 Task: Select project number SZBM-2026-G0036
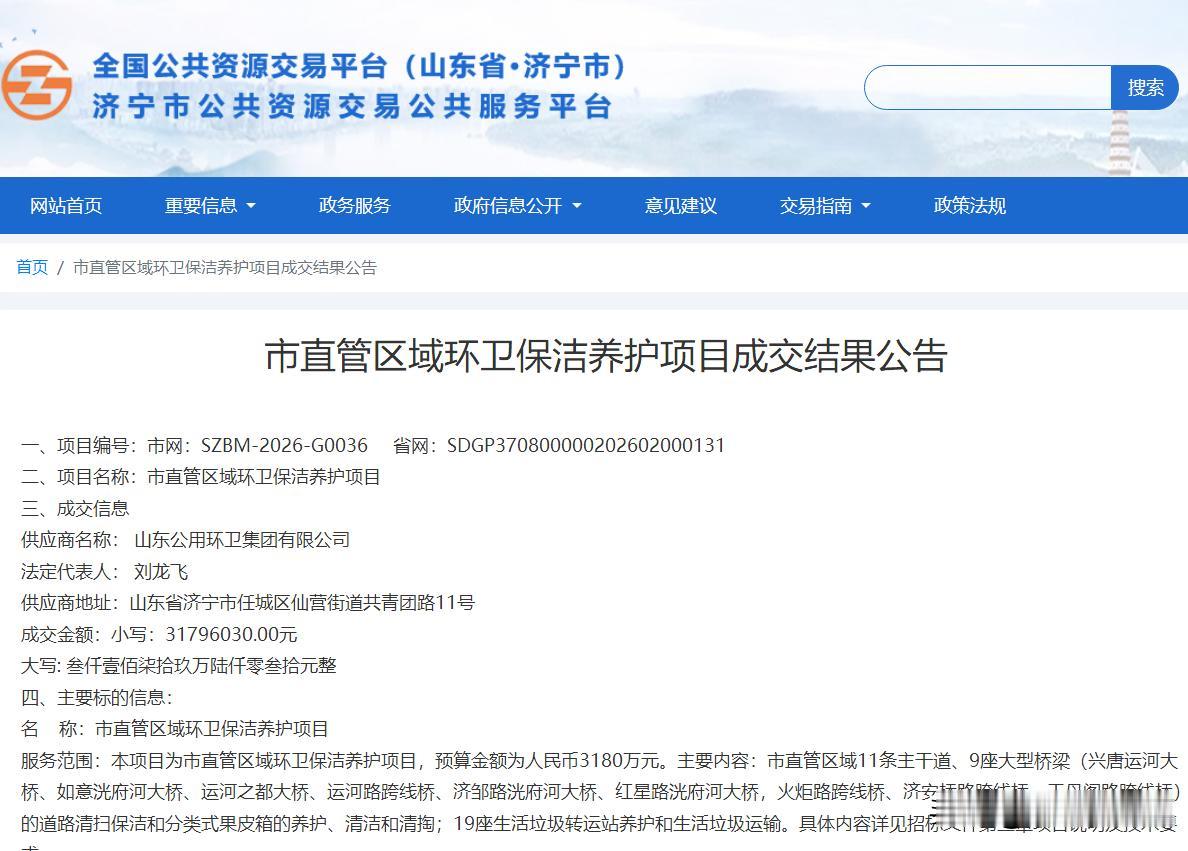point(284,445)
